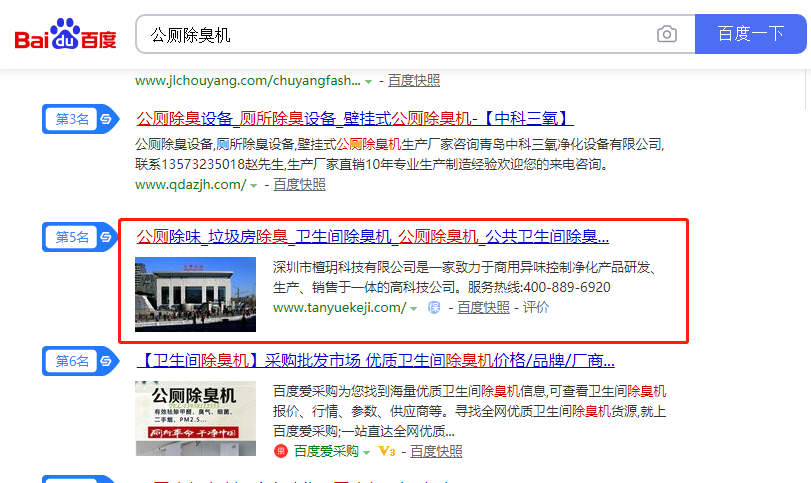Click the 第5名 rank badge
The width and height of the screenshot is (811, 483).
(x=81, y=237)
